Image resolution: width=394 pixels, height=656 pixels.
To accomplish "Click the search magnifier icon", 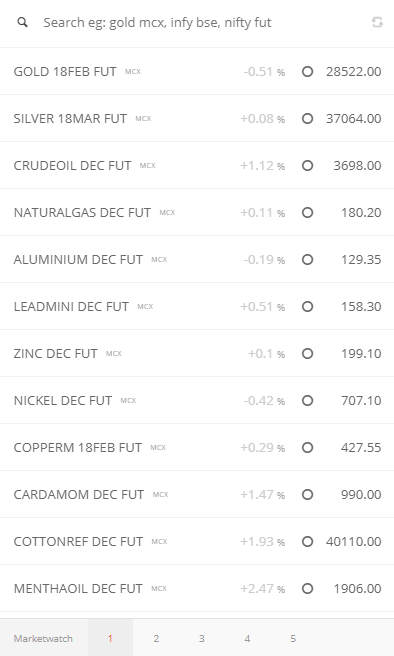I will tap(23, 22).
